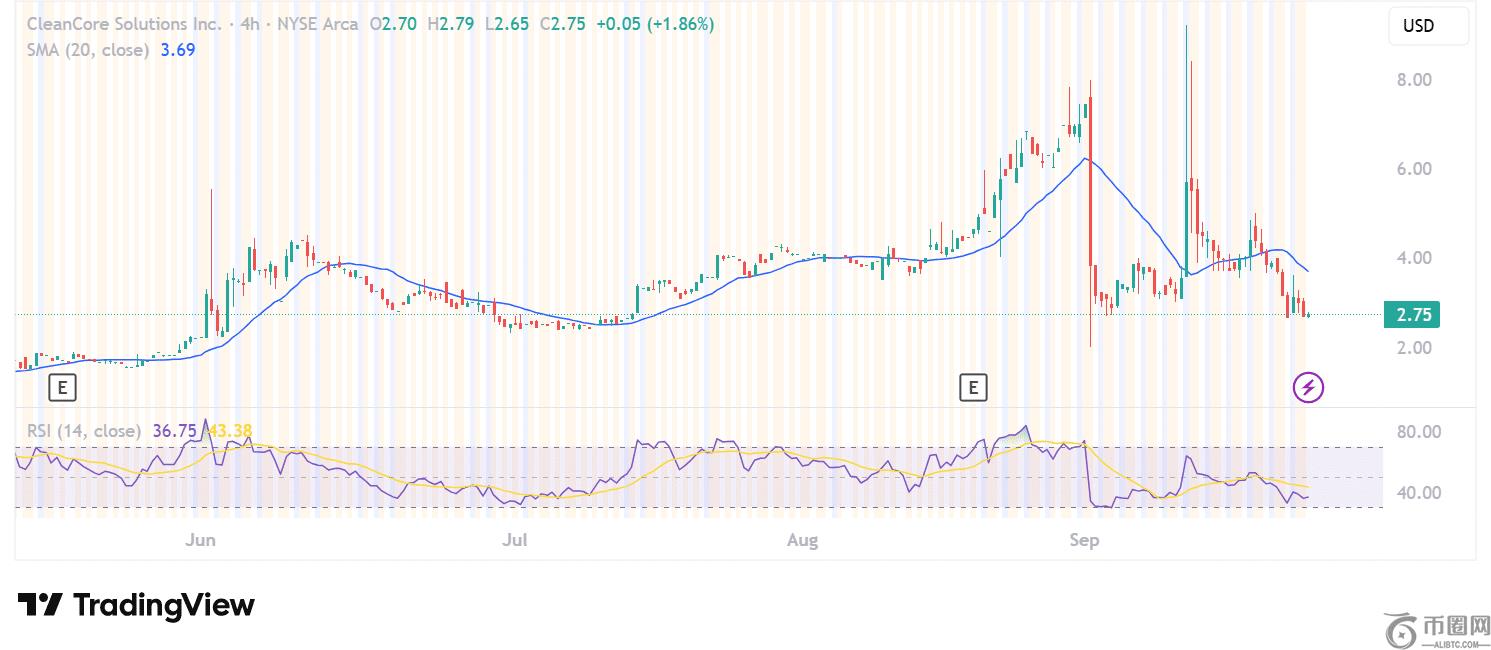Click the +0.05 (+1.86%) price change text
1491x650 pixels.
(655, 24)
